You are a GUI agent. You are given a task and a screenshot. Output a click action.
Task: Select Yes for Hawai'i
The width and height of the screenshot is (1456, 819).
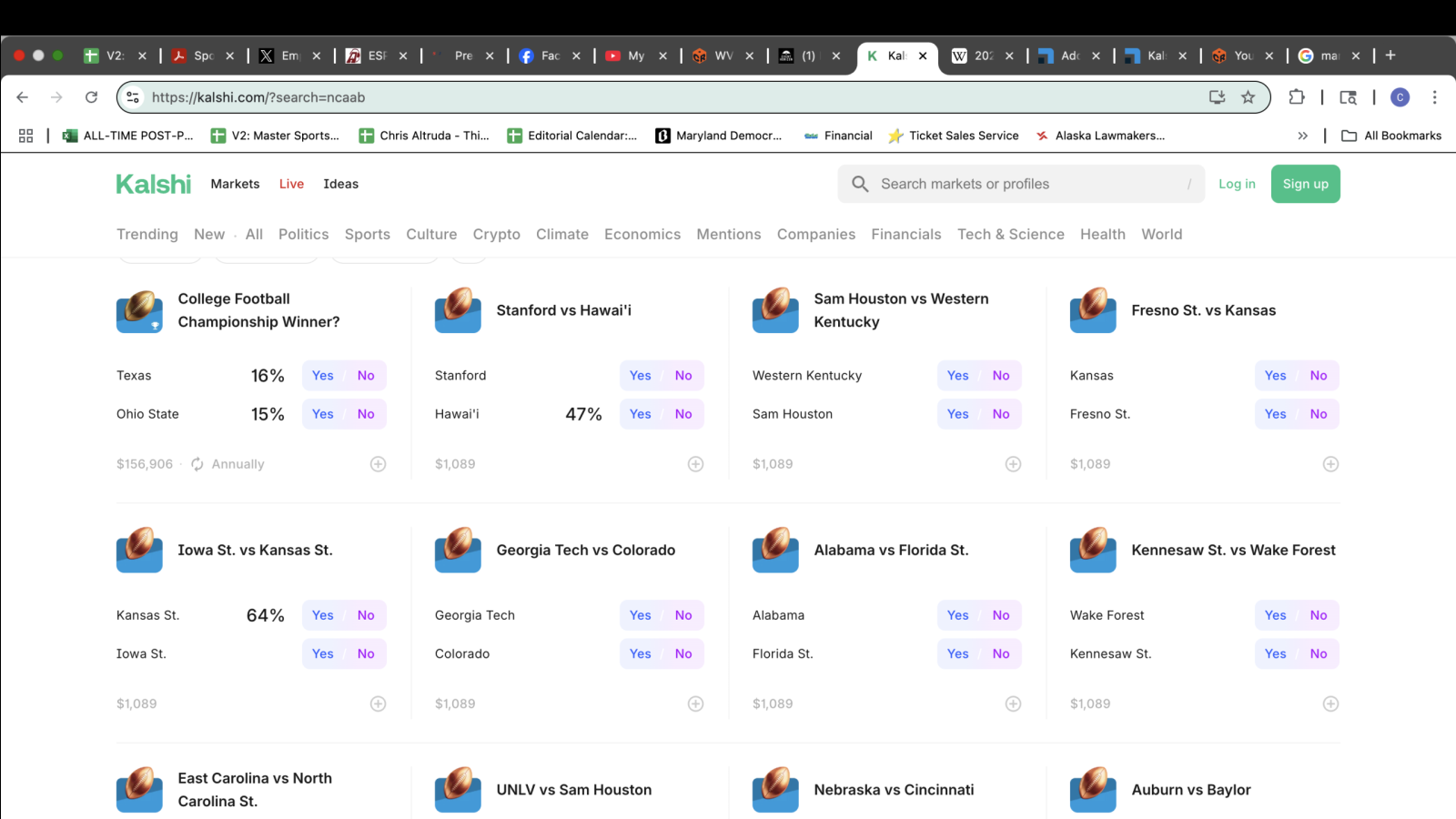click(x=641, y=414)
